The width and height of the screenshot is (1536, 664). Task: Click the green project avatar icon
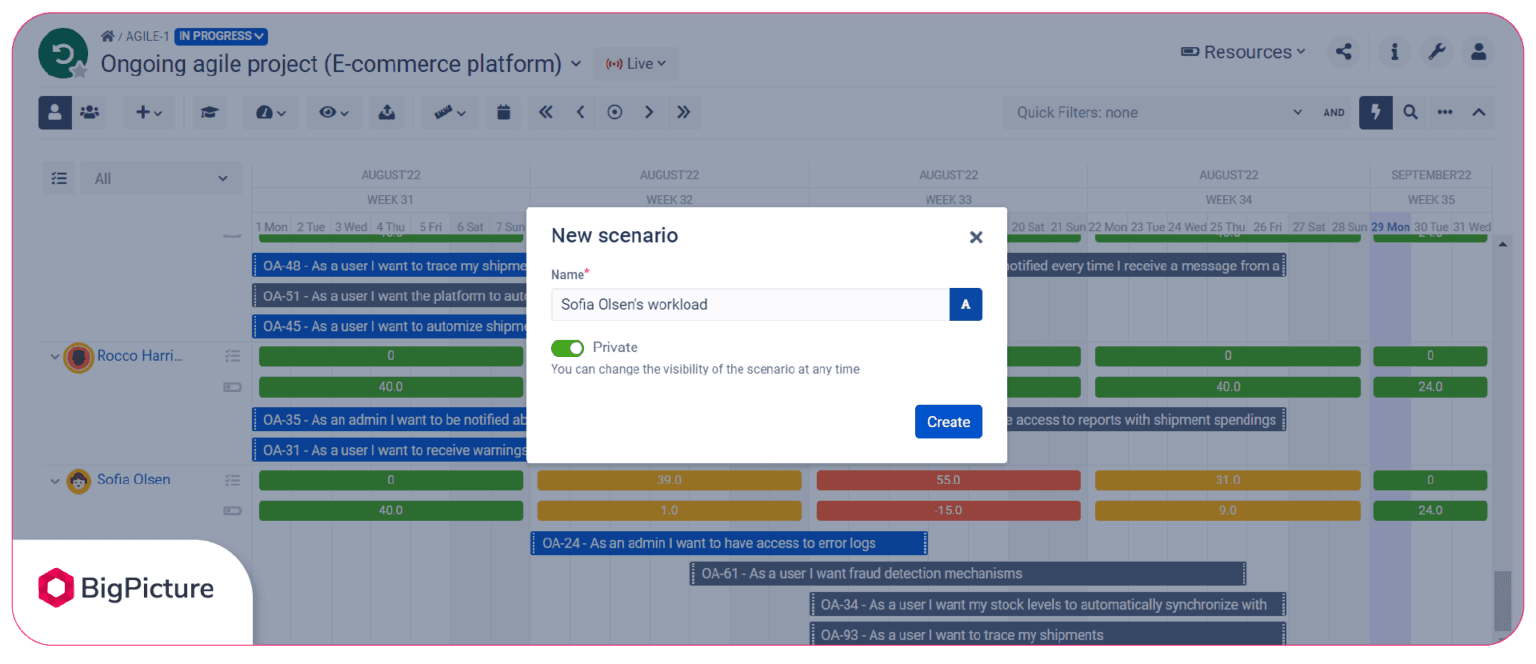[x=63, y=54]
